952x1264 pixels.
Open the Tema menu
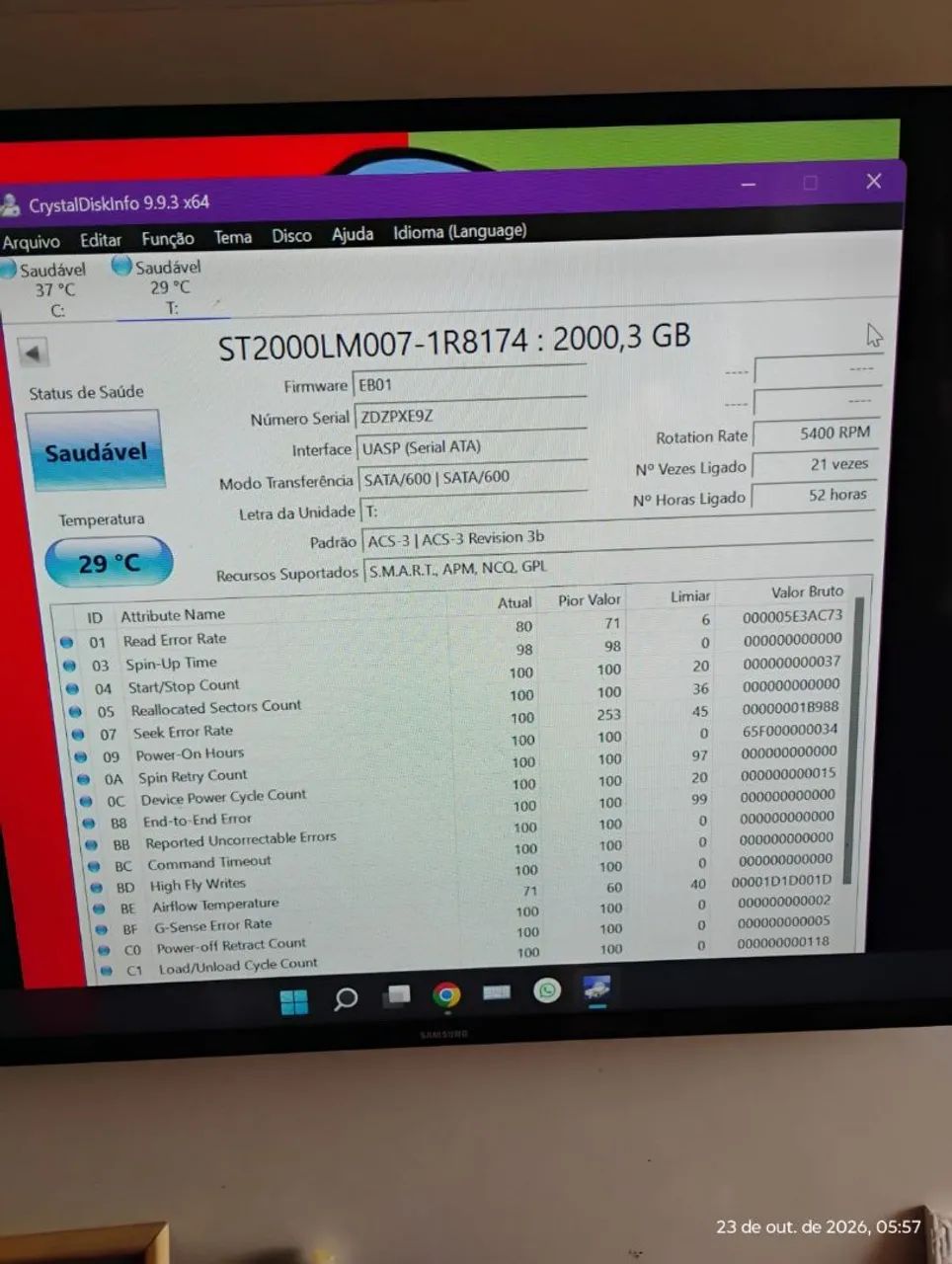tap(233, 237)
